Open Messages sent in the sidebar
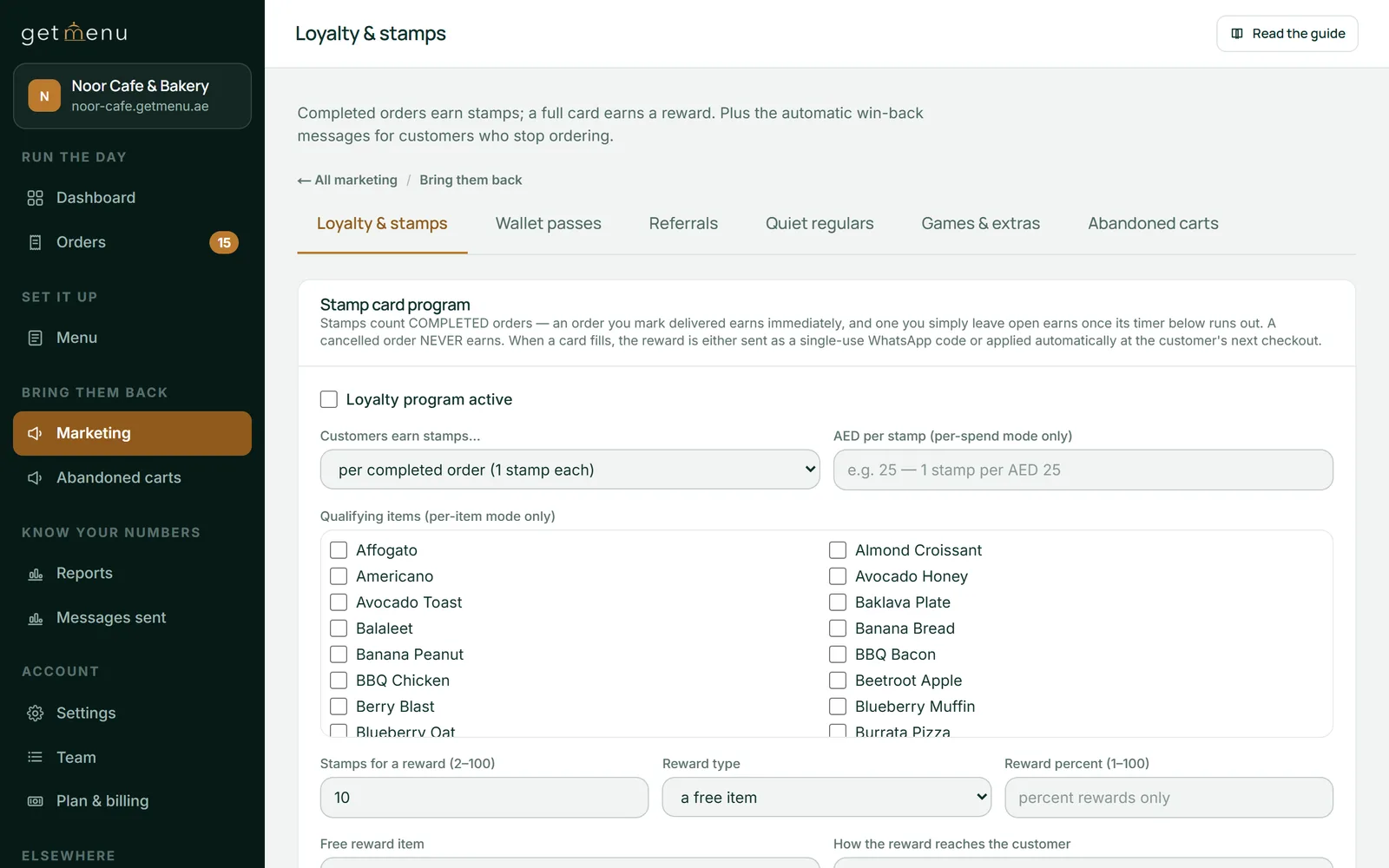1389x868 pixels. (x=132, y=618)
